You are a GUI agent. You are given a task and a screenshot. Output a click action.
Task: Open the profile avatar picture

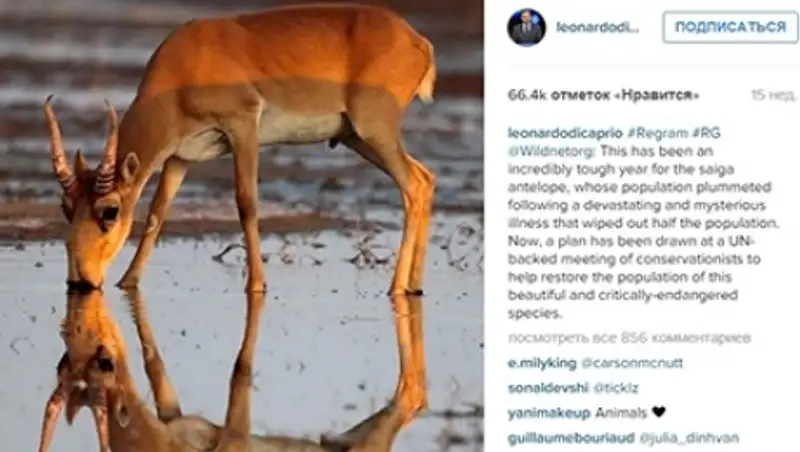pyautogui.click(x=527, y=27)
